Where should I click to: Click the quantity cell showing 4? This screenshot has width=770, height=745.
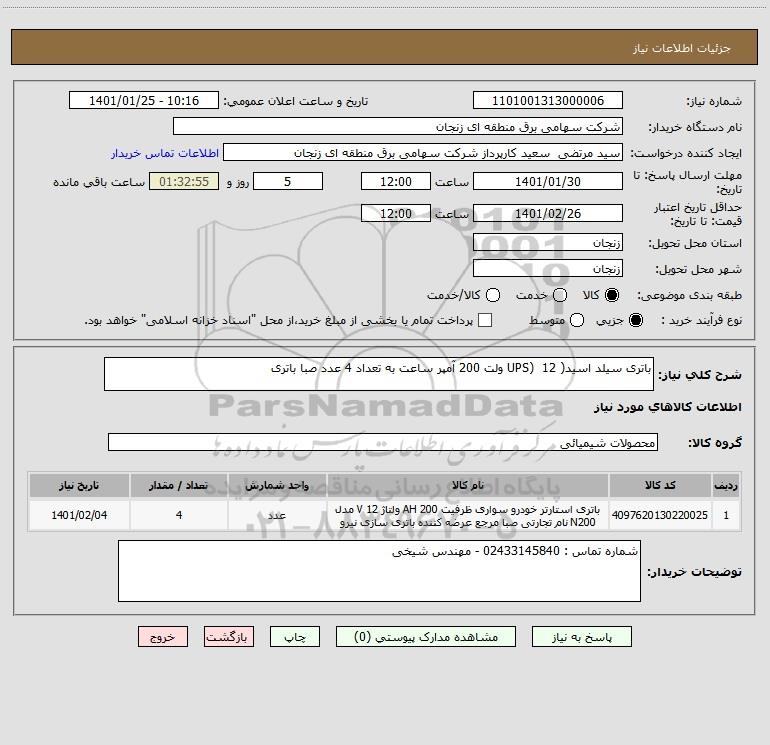pos(179,515)
